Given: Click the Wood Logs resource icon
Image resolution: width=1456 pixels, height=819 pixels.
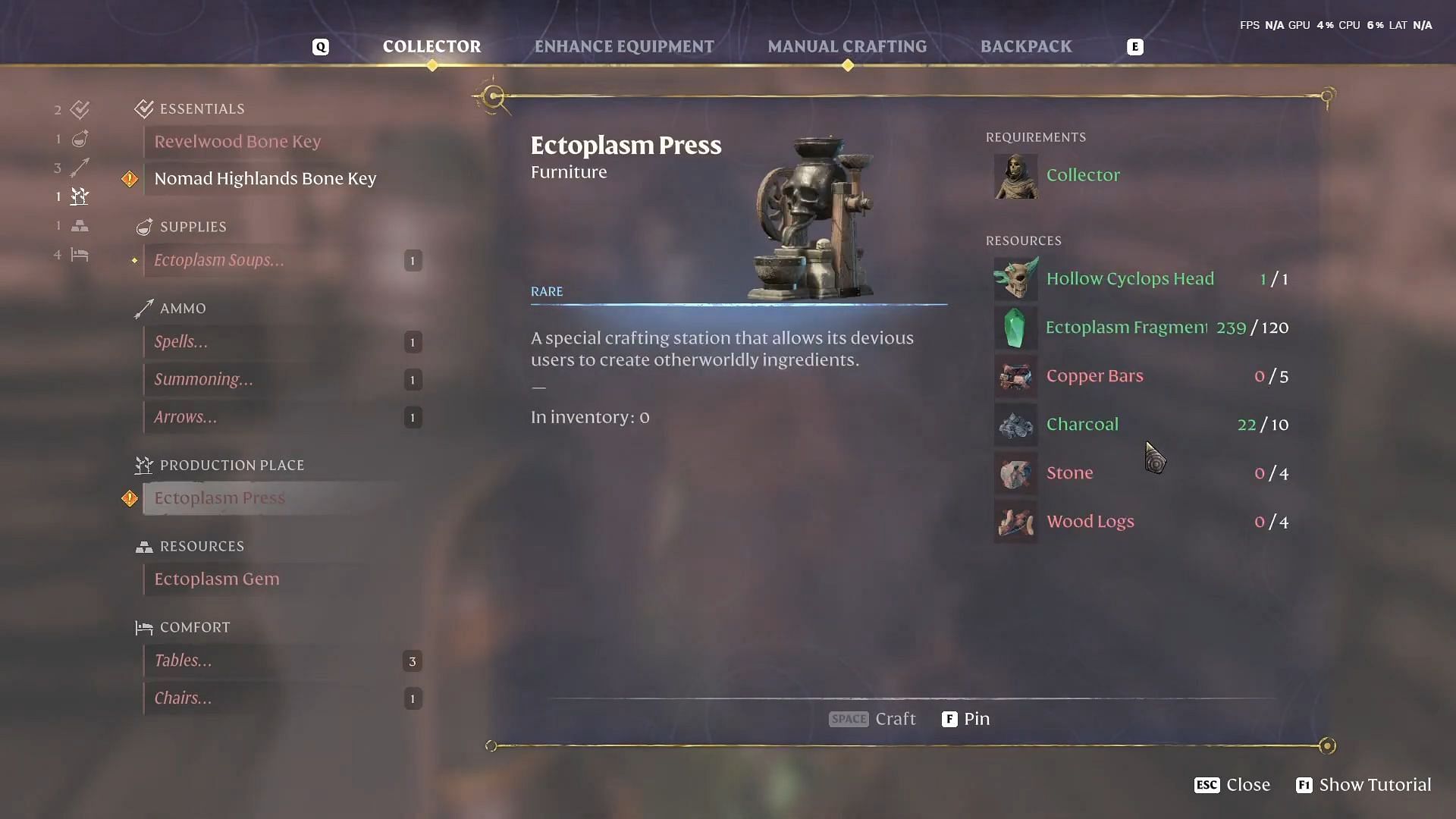Looking at the screenshot, I should coord(1013,521).
